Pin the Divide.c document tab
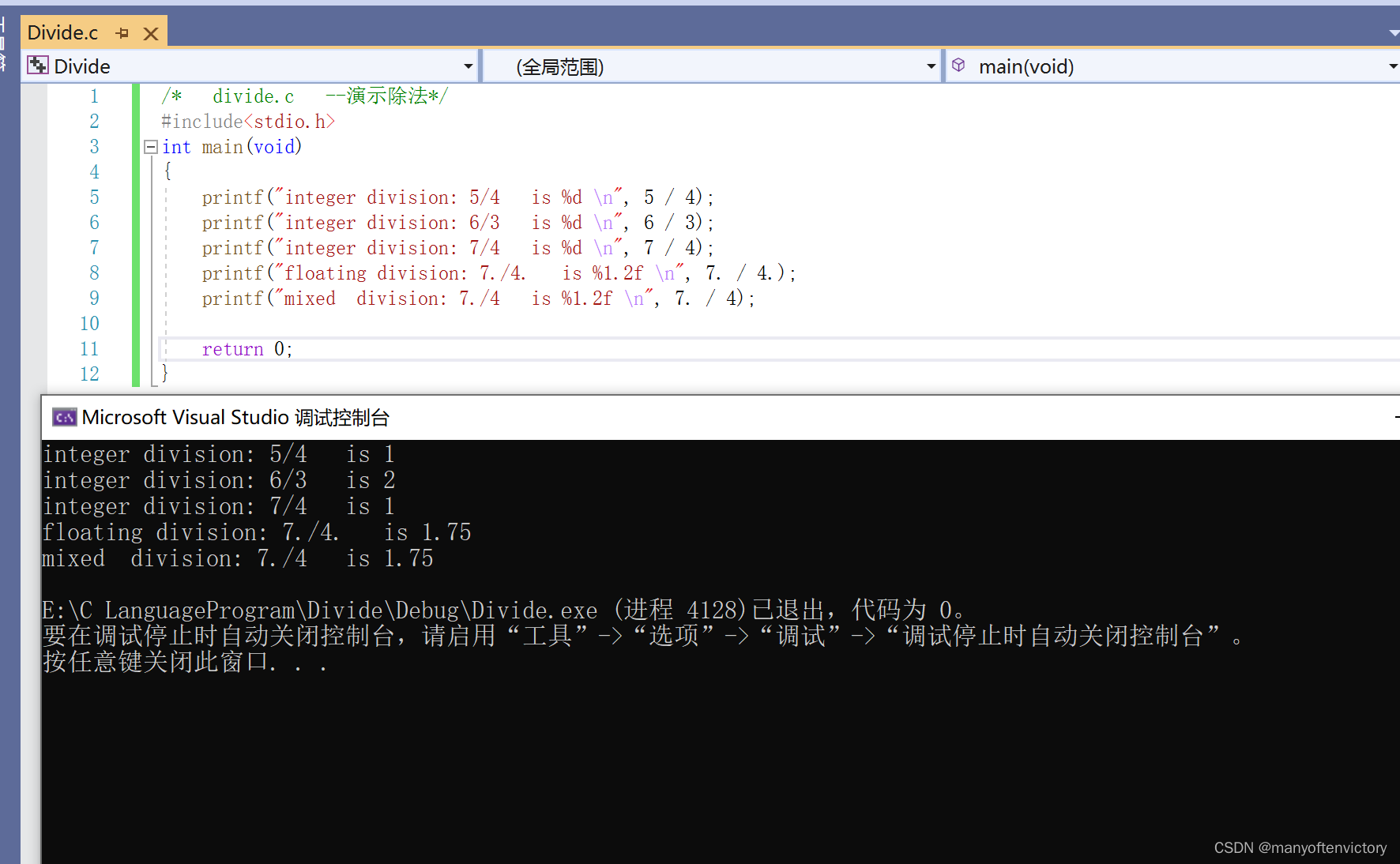The width and height of the screenshot is (1400, 864). coord(122,32)
